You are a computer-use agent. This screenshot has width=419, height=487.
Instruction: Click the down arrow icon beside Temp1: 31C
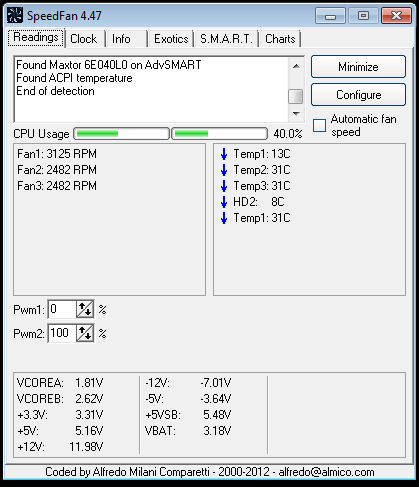pos(224,218)
